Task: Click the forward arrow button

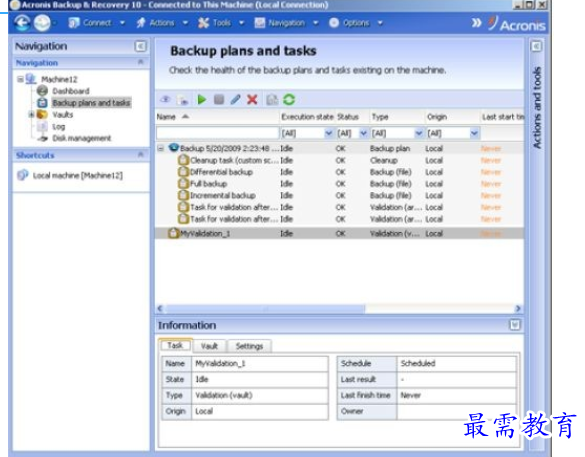Action: point(42,23)
